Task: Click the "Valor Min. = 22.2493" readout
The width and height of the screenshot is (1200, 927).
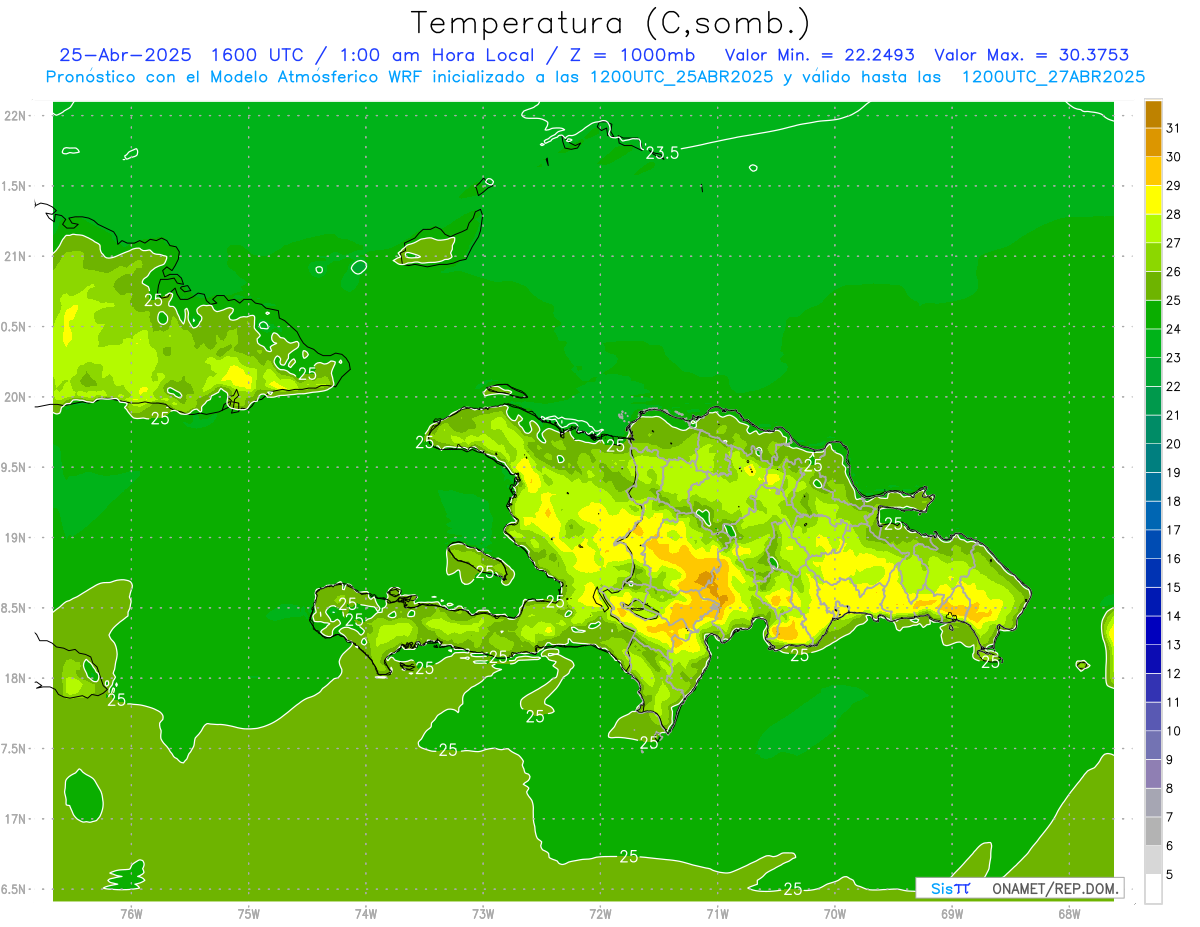Action: click(819, 55)
